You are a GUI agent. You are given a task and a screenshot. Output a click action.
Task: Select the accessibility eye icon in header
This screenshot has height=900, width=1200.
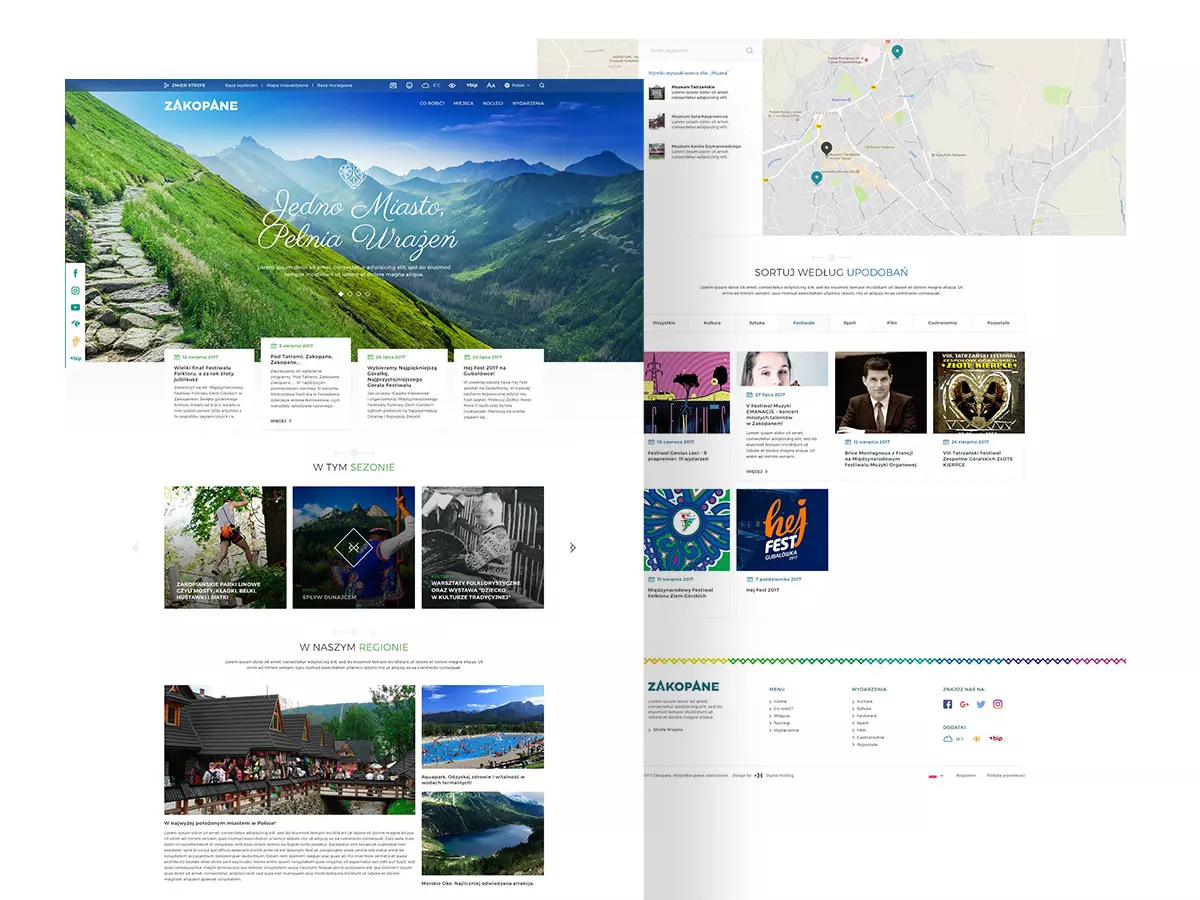pos(453,86)
